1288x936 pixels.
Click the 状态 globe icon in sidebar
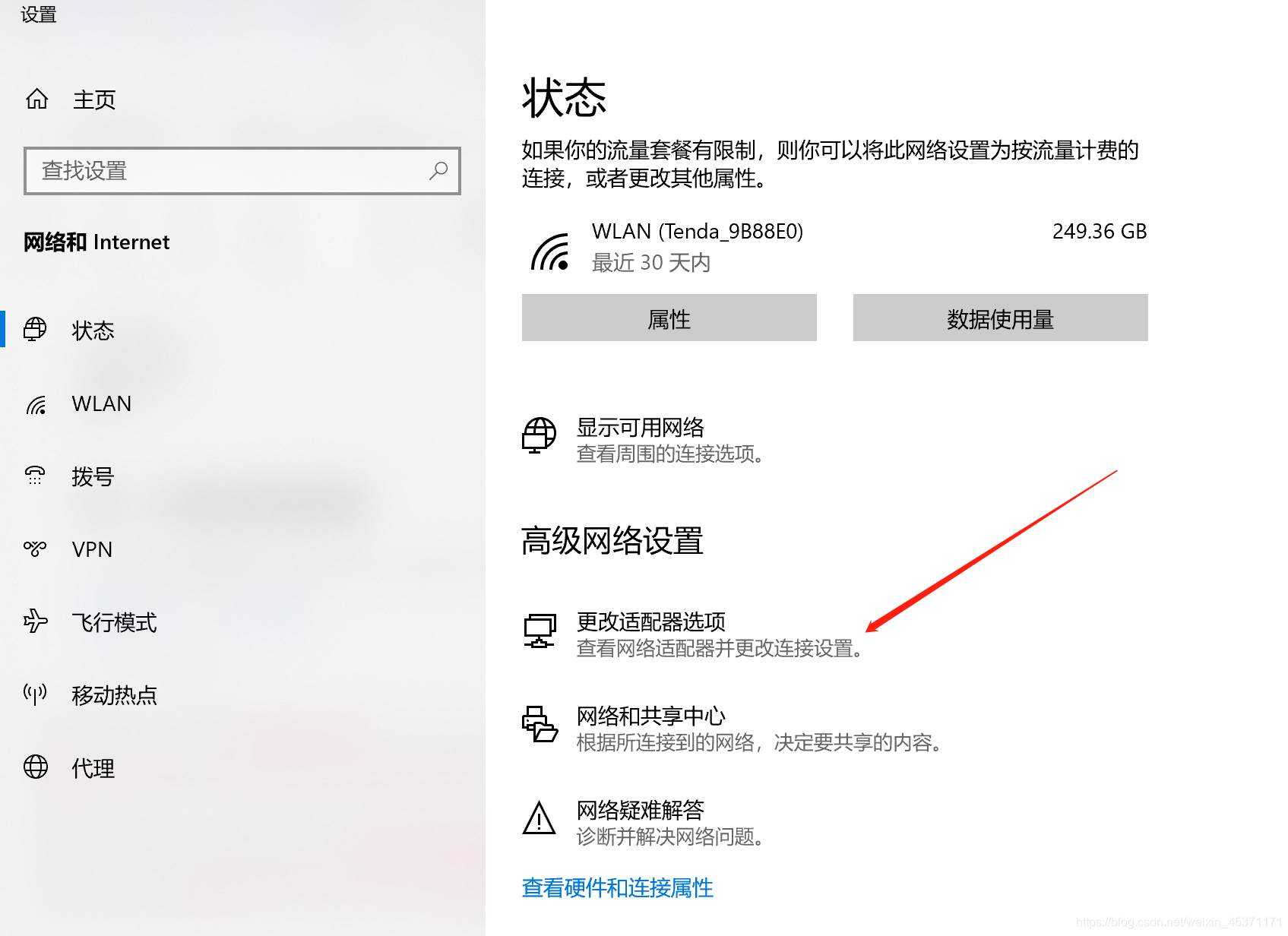[35, 330]
